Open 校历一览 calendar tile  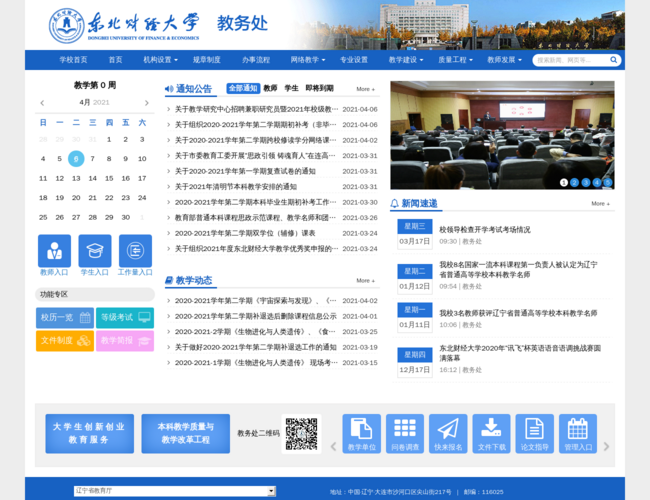coord(65,318)
